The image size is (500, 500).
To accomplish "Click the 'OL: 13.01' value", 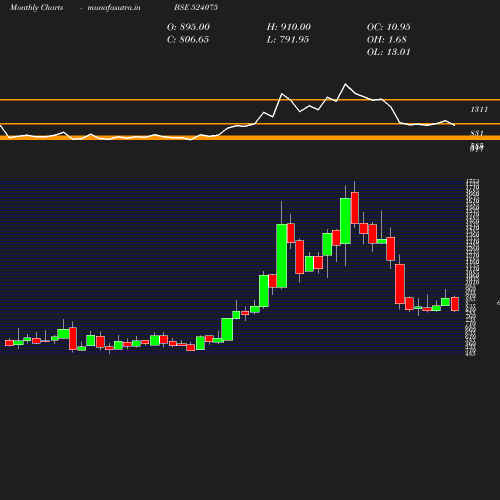I will tap(389, 52).
